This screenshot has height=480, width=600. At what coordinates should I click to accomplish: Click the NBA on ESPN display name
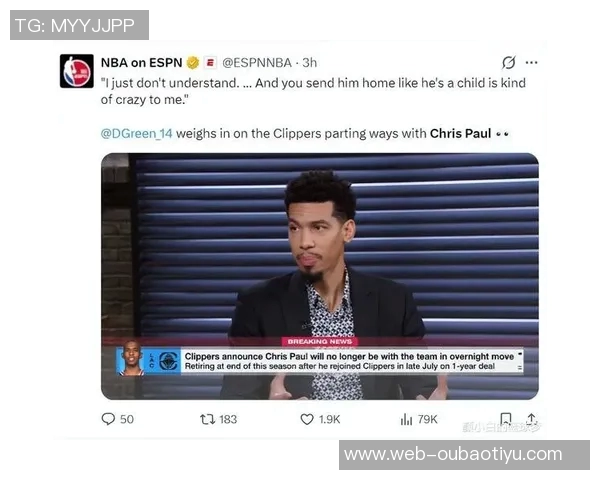tap(142, 62)
